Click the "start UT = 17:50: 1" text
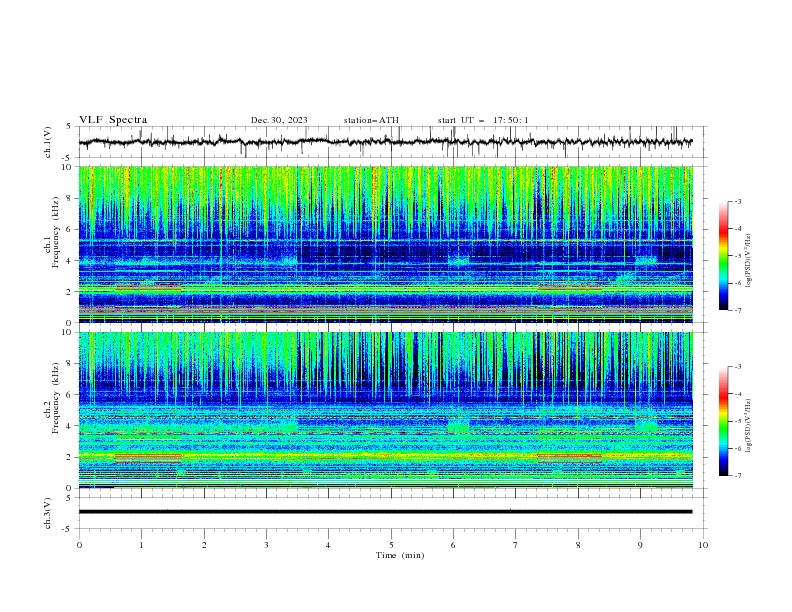This screenshot has height=612, width=792. [483, 120]
